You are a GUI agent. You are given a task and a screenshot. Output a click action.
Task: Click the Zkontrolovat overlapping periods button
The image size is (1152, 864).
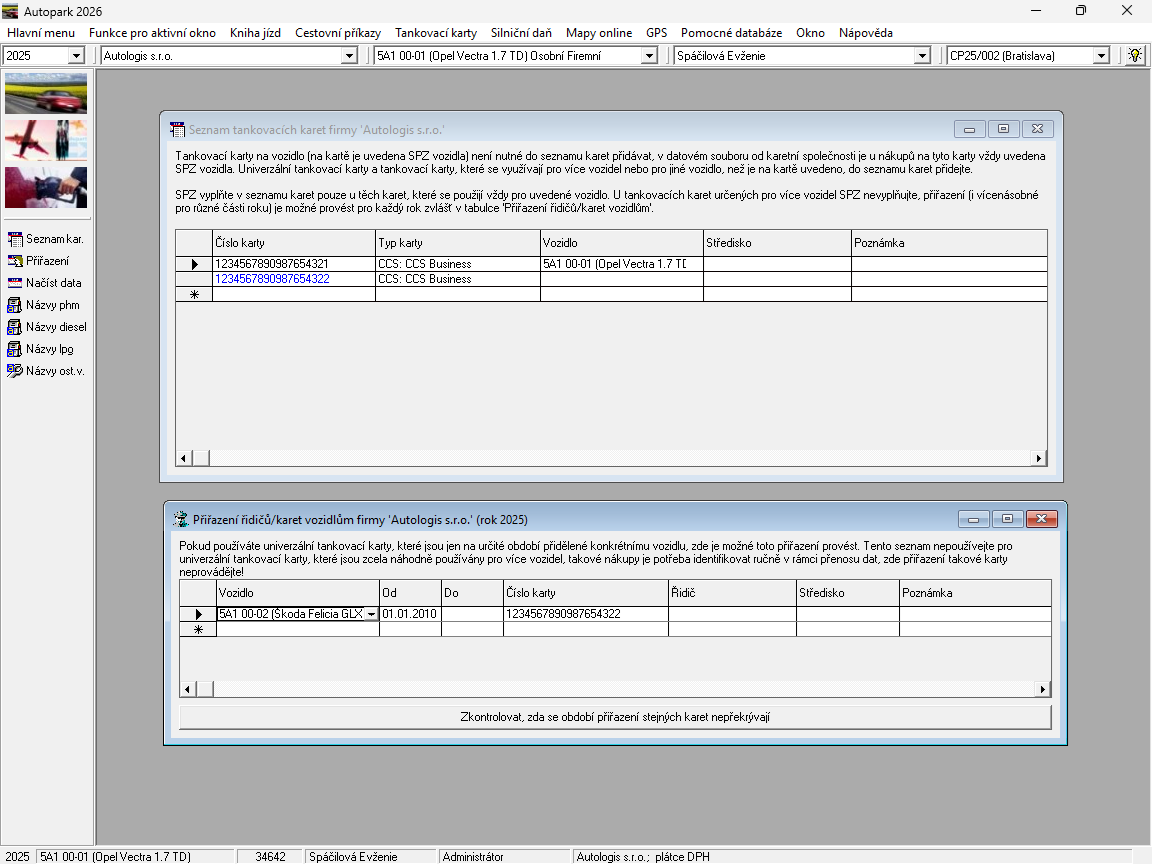615,717
